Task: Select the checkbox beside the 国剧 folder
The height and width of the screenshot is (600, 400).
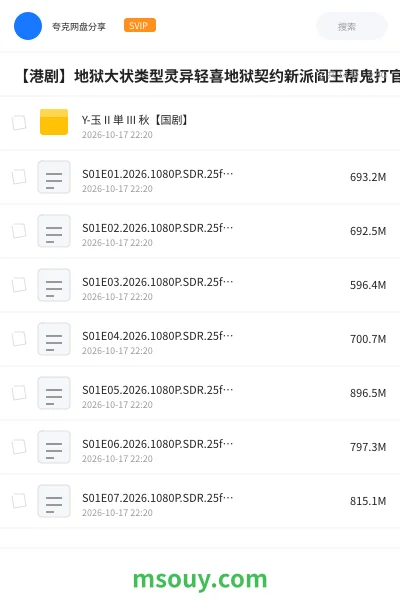Action: pos(19,123)
